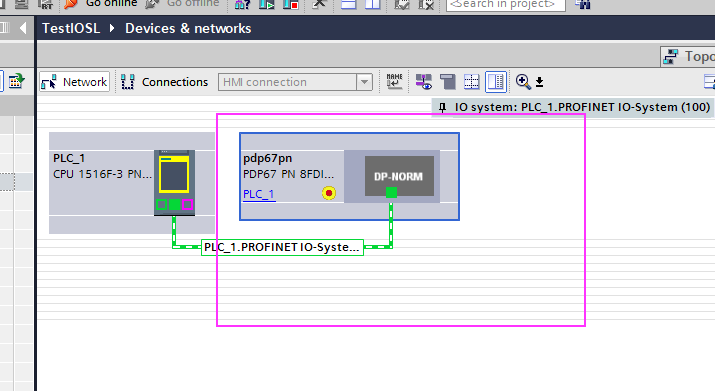The width and height of the screenshot is (715, 391).
Task: Switch to the Topology view tab
Action: point(688,57)
